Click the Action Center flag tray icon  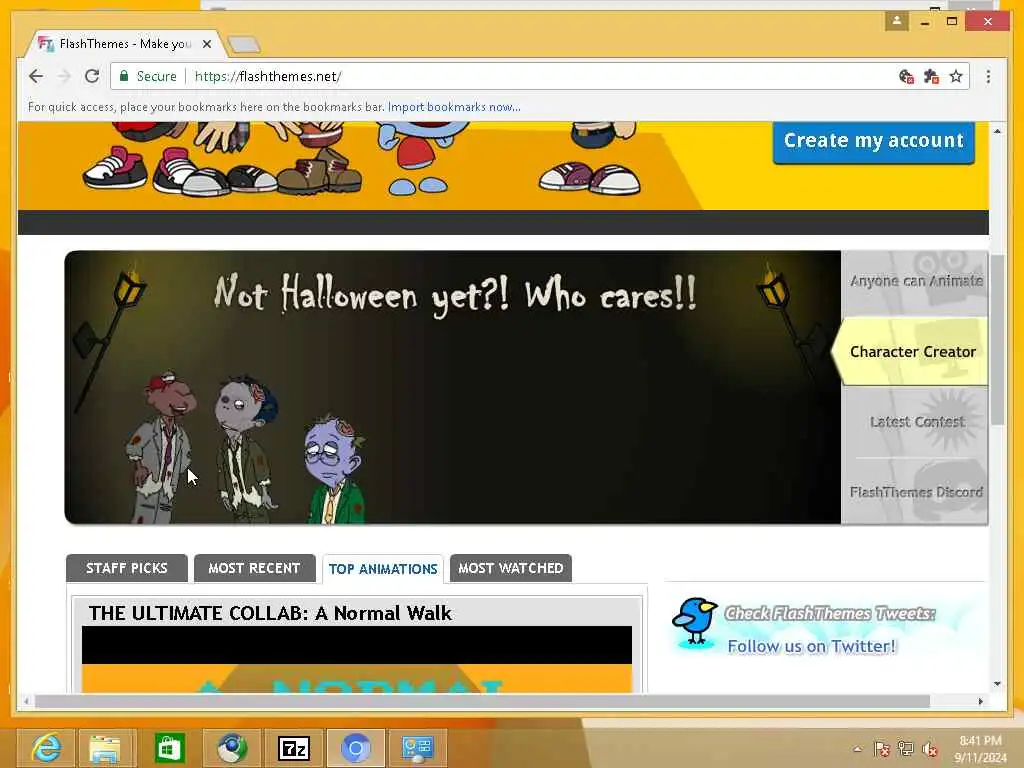(x=882, y=749)
